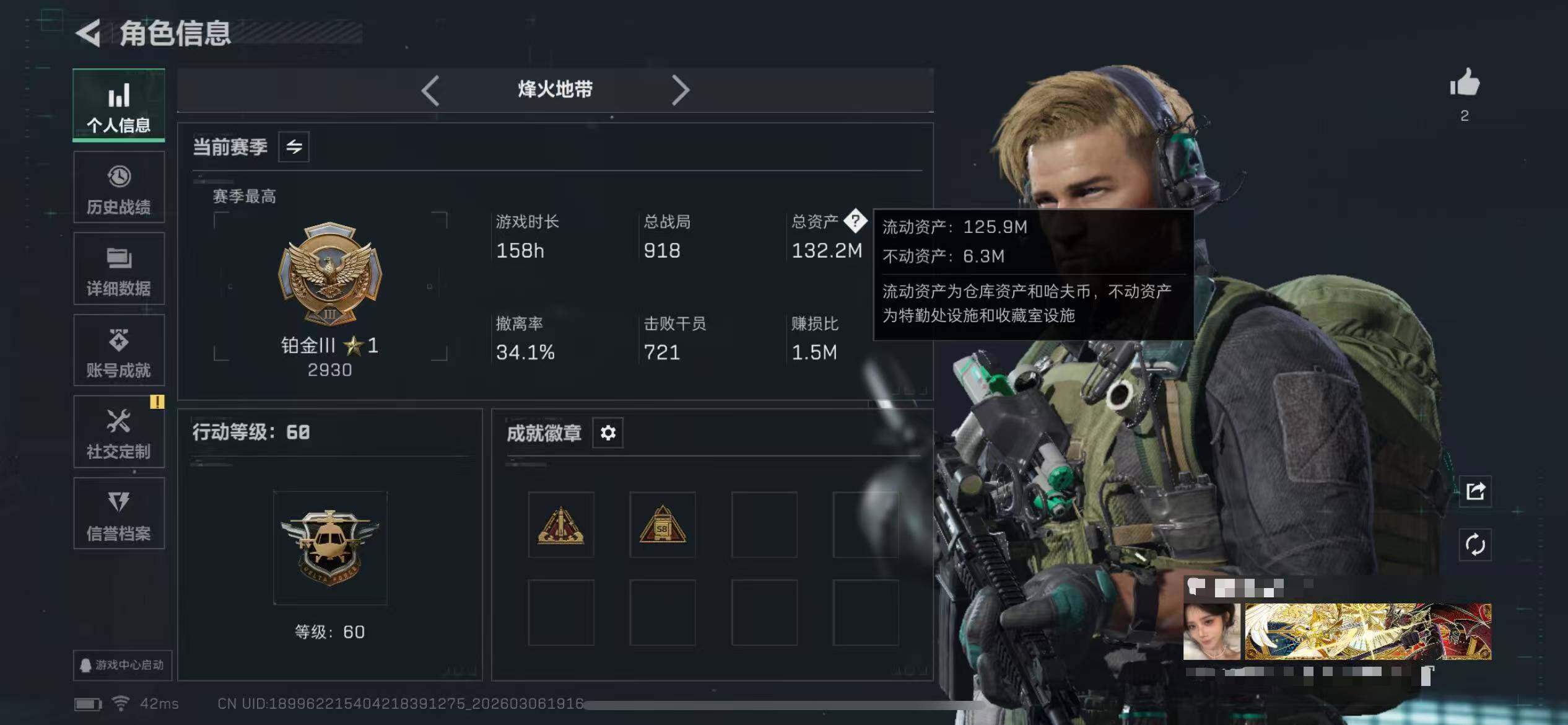The image size is (1568, 725).
Task: Select the first red triangle achievement badge
Action: 561,525
